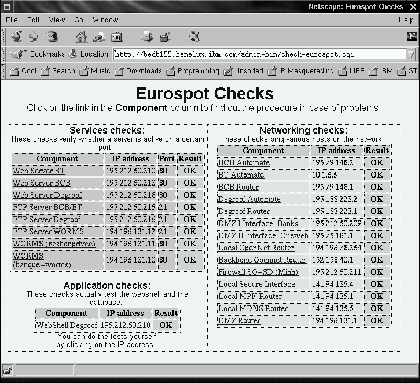
Task: Click the WebShell Degroof component text
Action: 66,325
